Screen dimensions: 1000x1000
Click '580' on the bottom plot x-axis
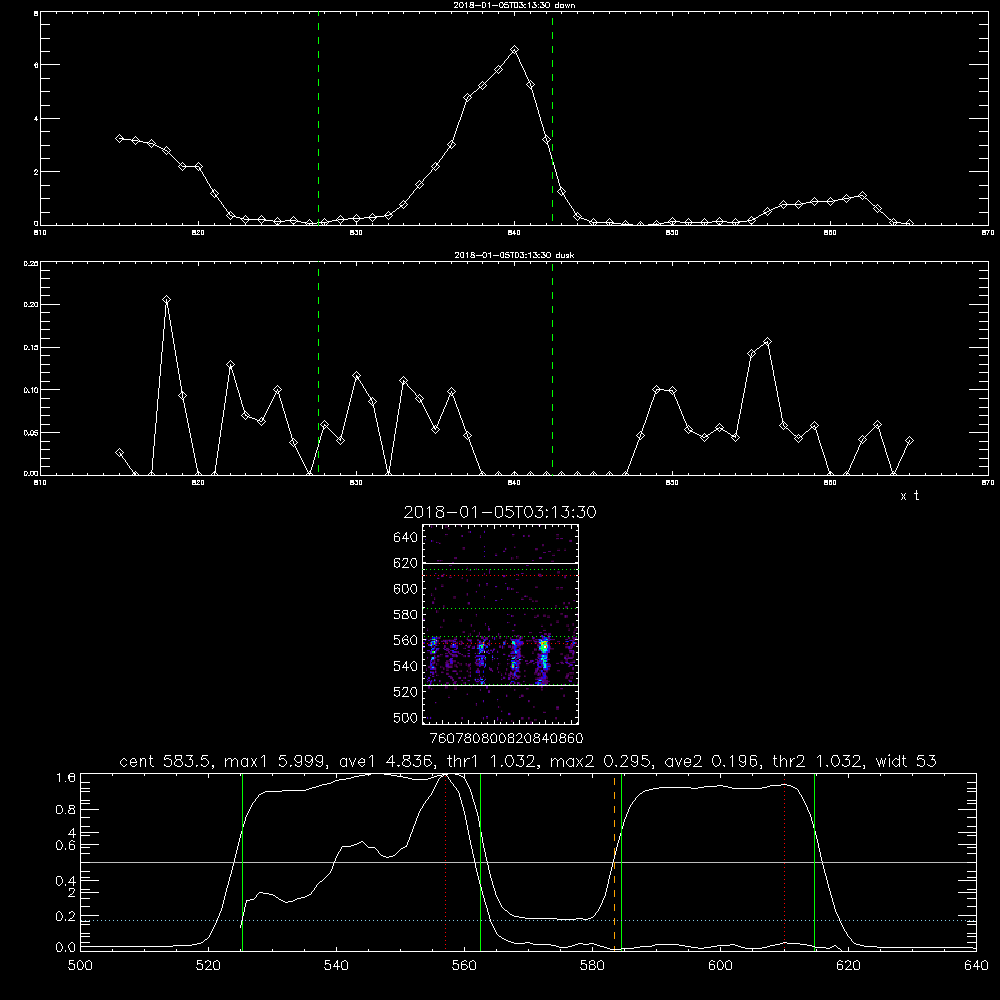pyautogui.click(x=592, y=965)
